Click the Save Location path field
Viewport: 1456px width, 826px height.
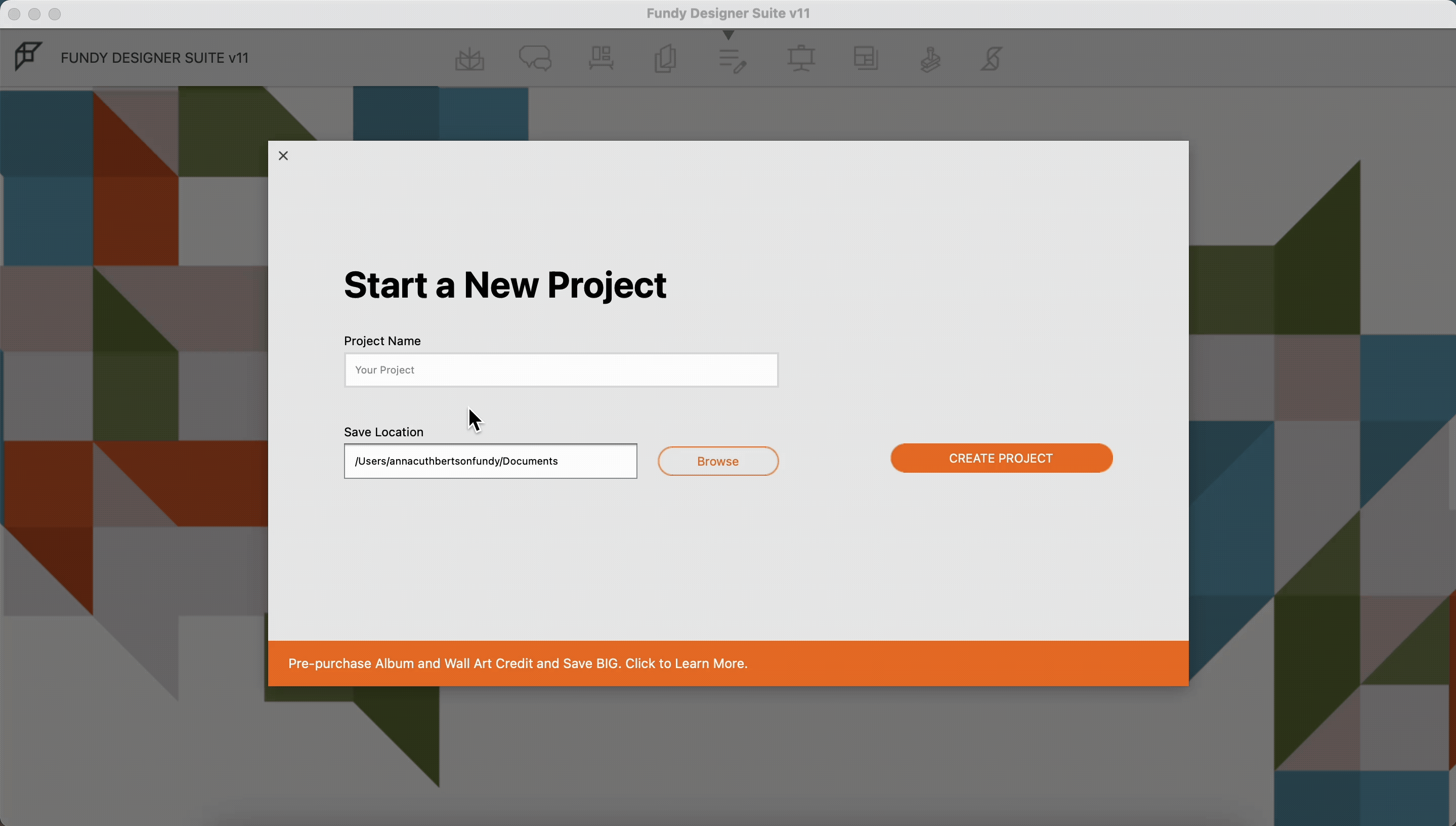(490, 461)
